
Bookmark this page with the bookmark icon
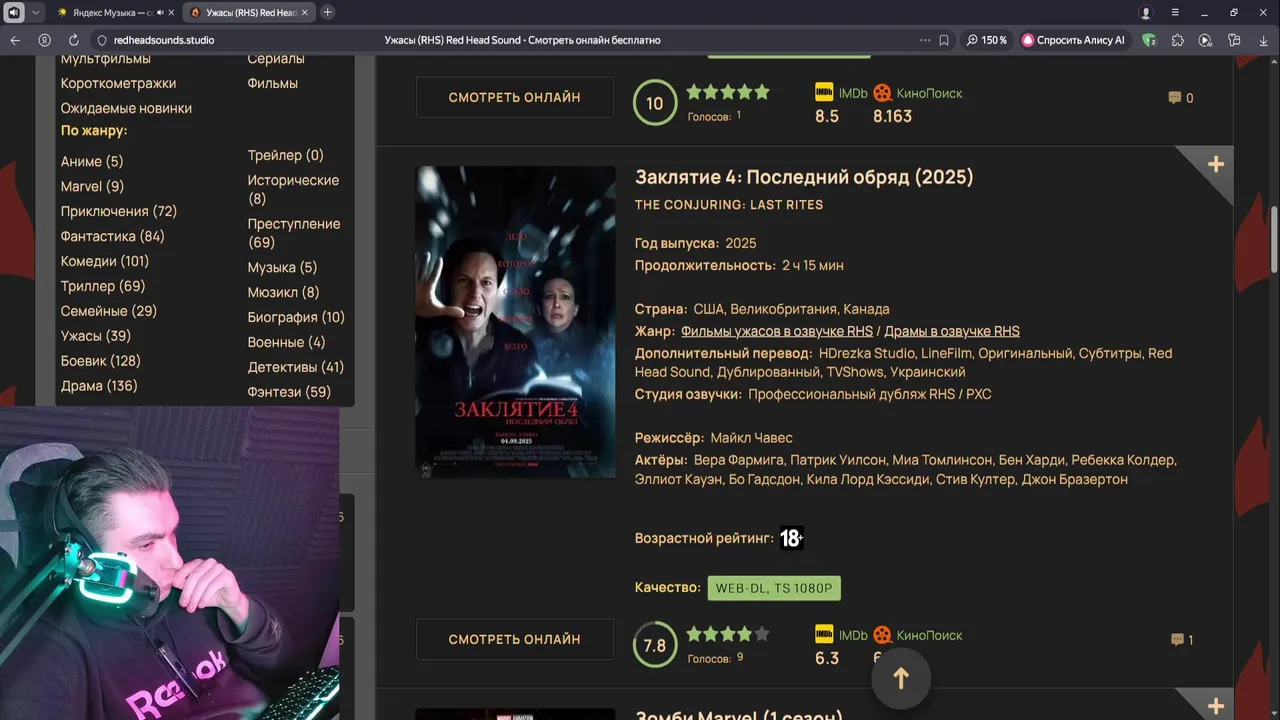point(944,40)
